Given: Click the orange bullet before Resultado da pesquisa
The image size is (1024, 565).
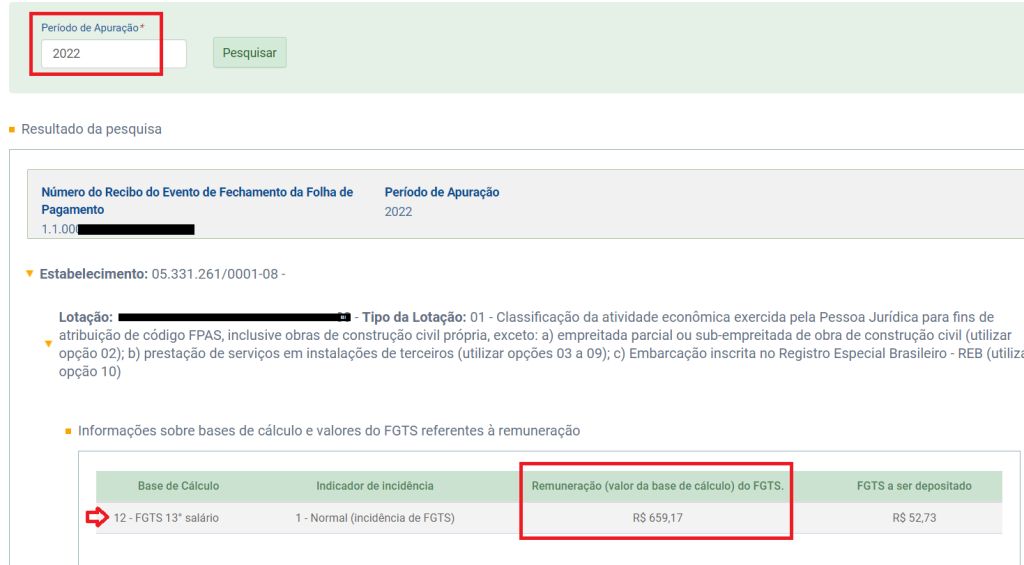Looking at the screenshot, I should click(x=12, y=129).
